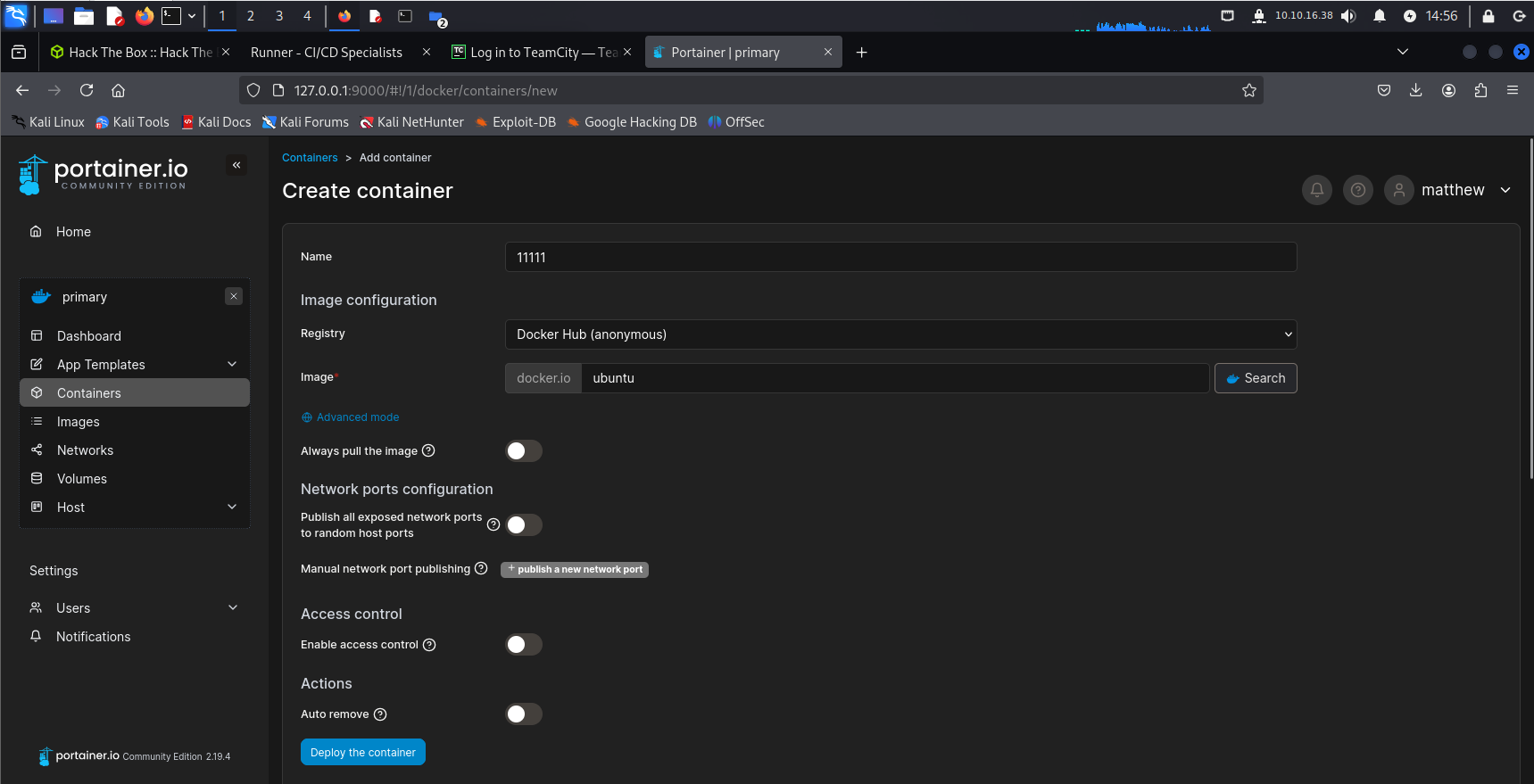Click Deploy the container button

tap(362, 753)
